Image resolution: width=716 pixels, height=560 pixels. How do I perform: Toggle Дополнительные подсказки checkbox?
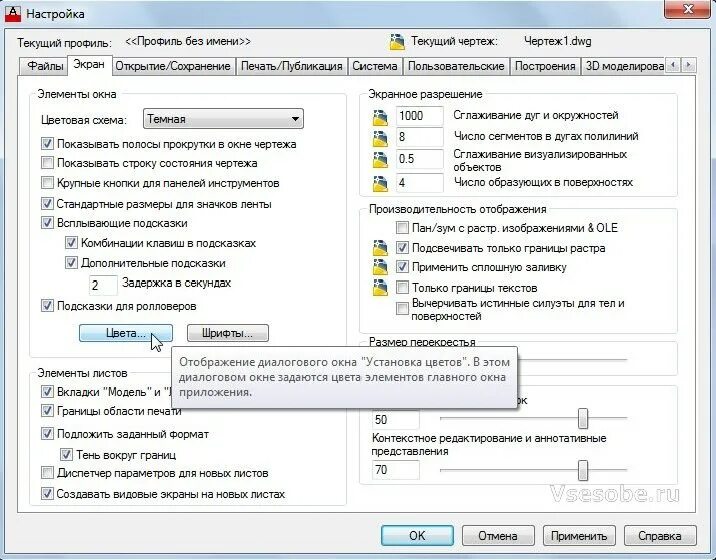71,263
